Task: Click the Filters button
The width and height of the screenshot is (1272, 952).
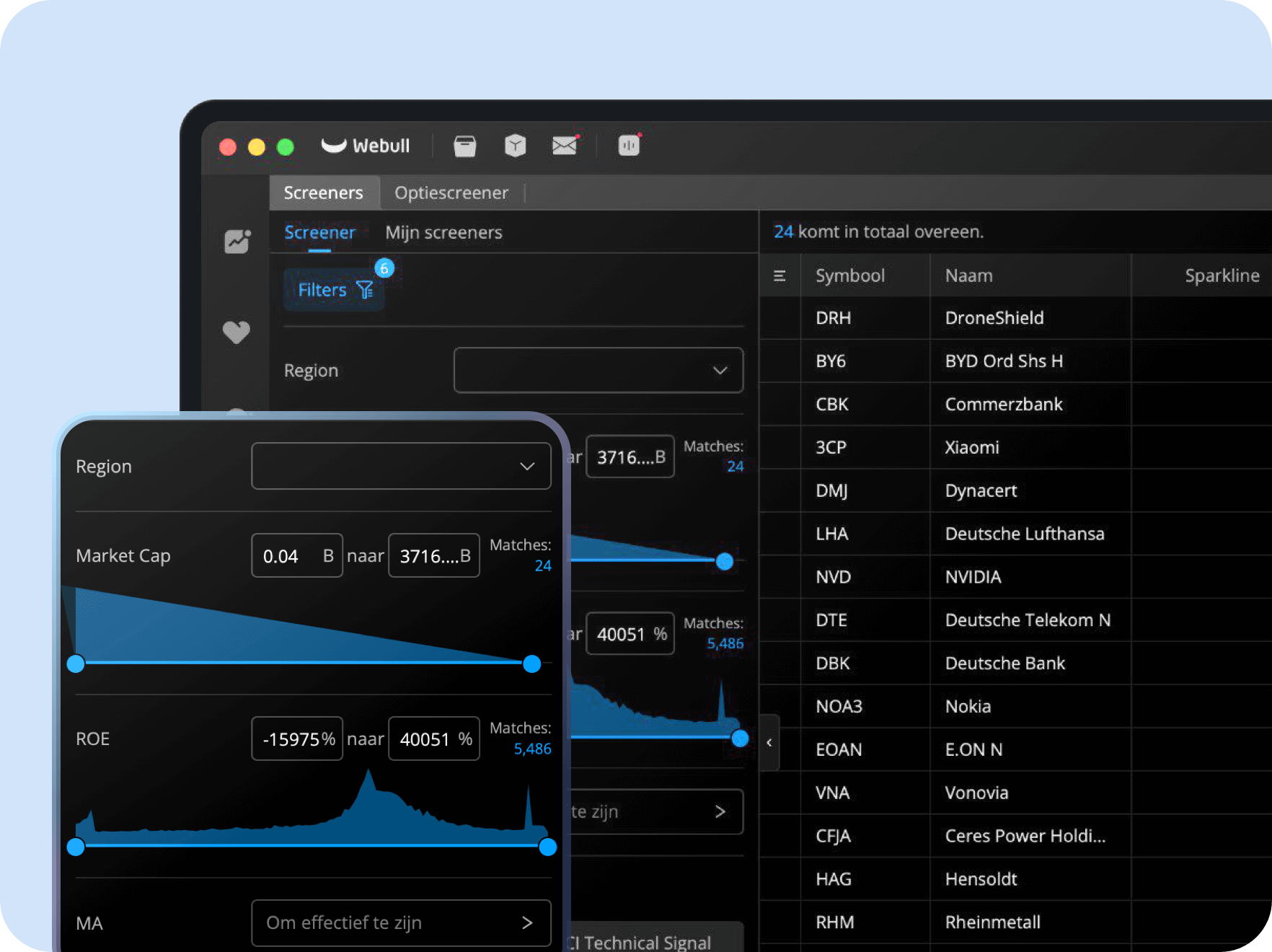Action: click(x=335, y=290)
